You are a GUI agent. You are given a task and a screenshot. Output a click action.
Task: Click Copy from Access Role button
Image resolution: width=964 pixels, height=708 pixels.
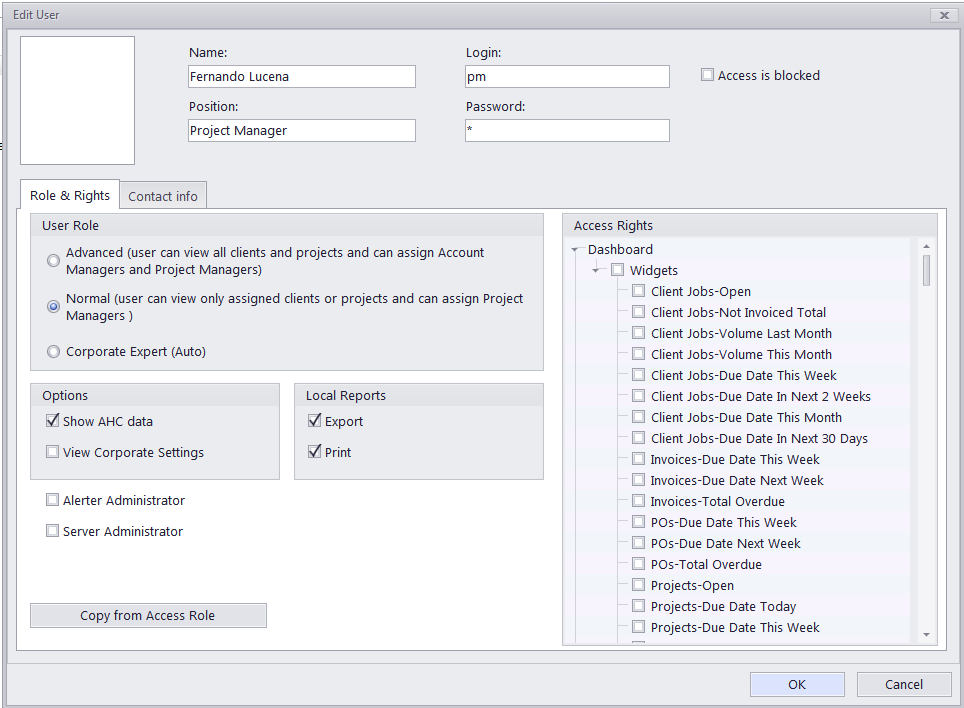coord(148,615)
